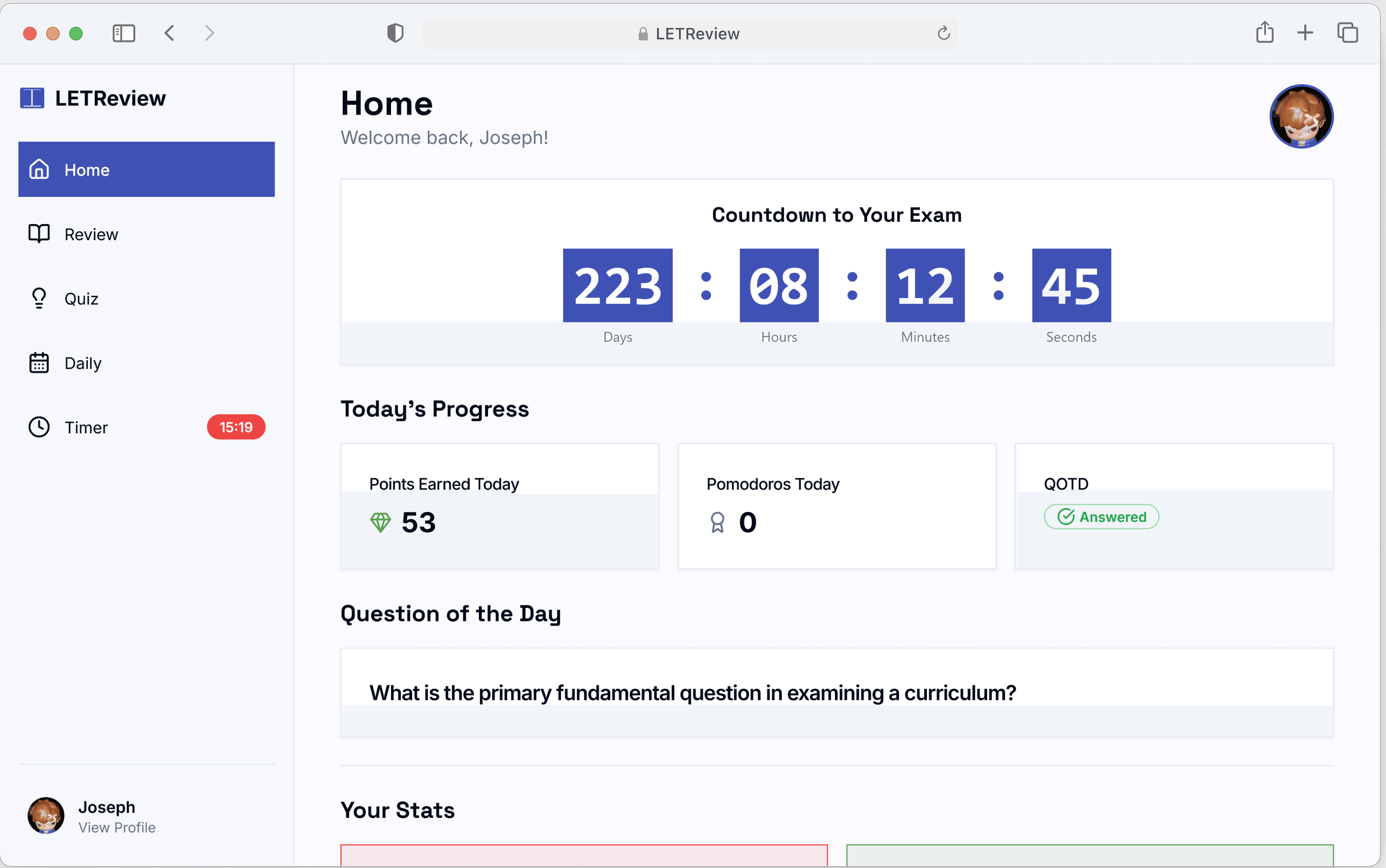1386x868 pixels.
Task: Click Joseph's avatar at bottom of sidebar
Action: [x=46, y=816]
